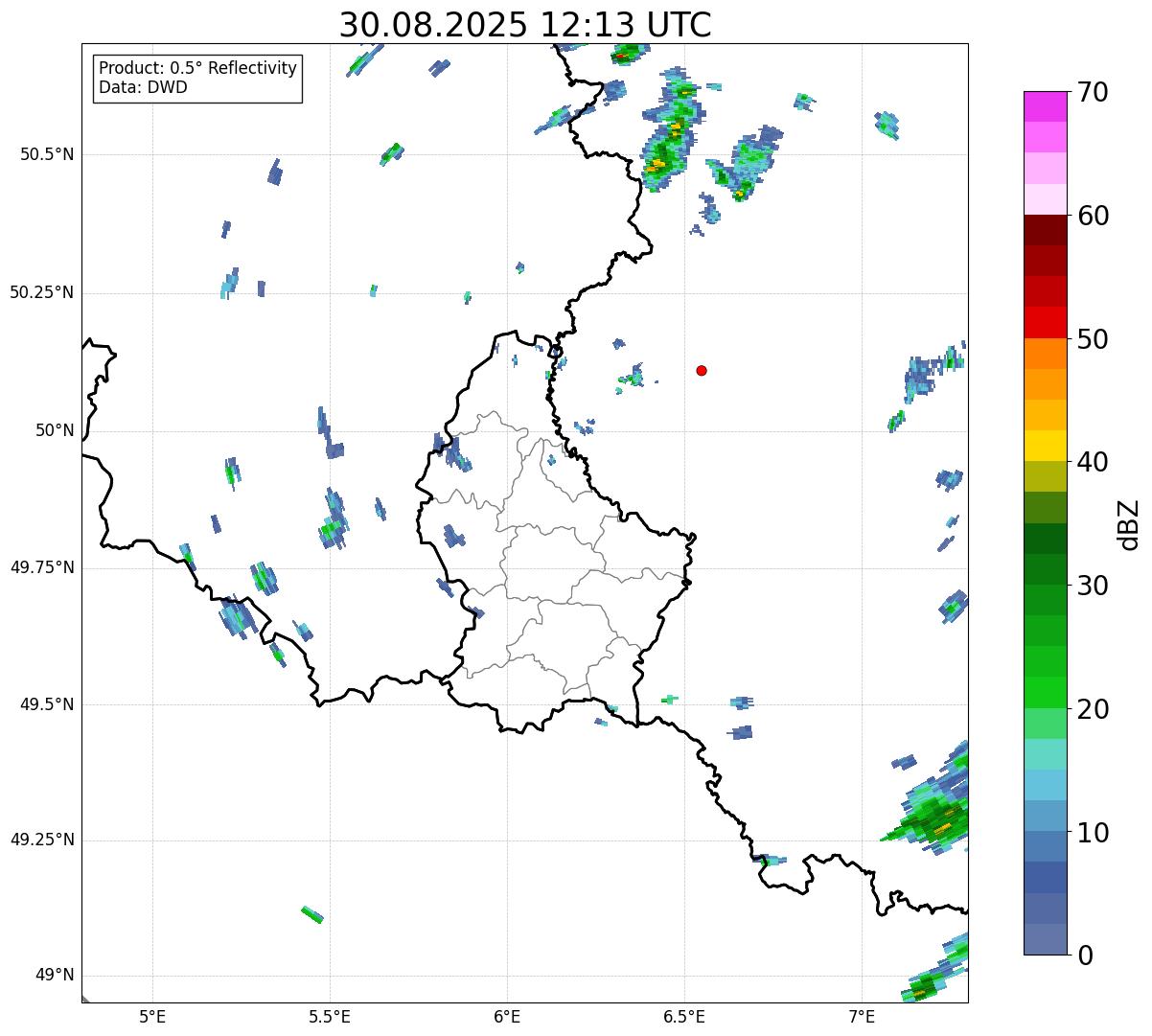Click the 40 tick label on colorbar
The height and width of the screenshot is (1036, 1152).
(1093, 463)
